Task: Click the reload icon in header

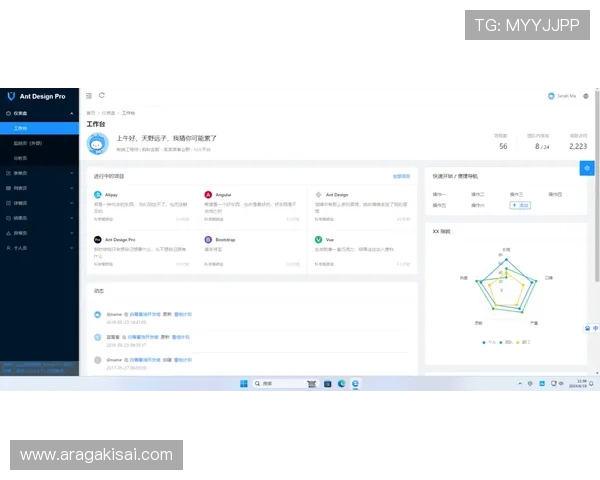Action: pyautogui.click(x=101, y=96)
